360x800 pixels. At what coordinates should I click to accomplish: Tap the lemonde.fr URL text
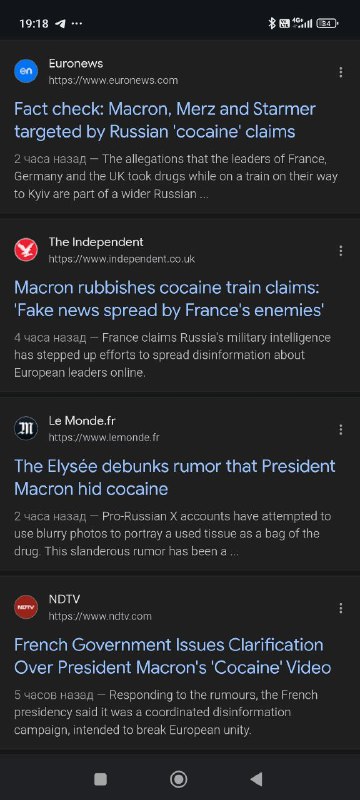pyautogui.click(x=104, y=437)
